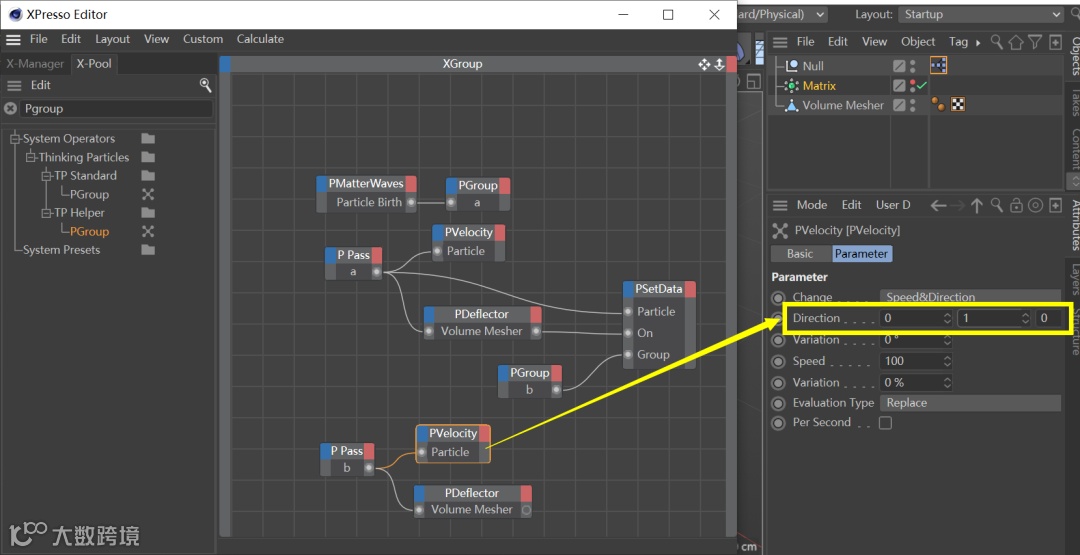
Task: Switch to the X-Manager tab
Action: point(35,64)
